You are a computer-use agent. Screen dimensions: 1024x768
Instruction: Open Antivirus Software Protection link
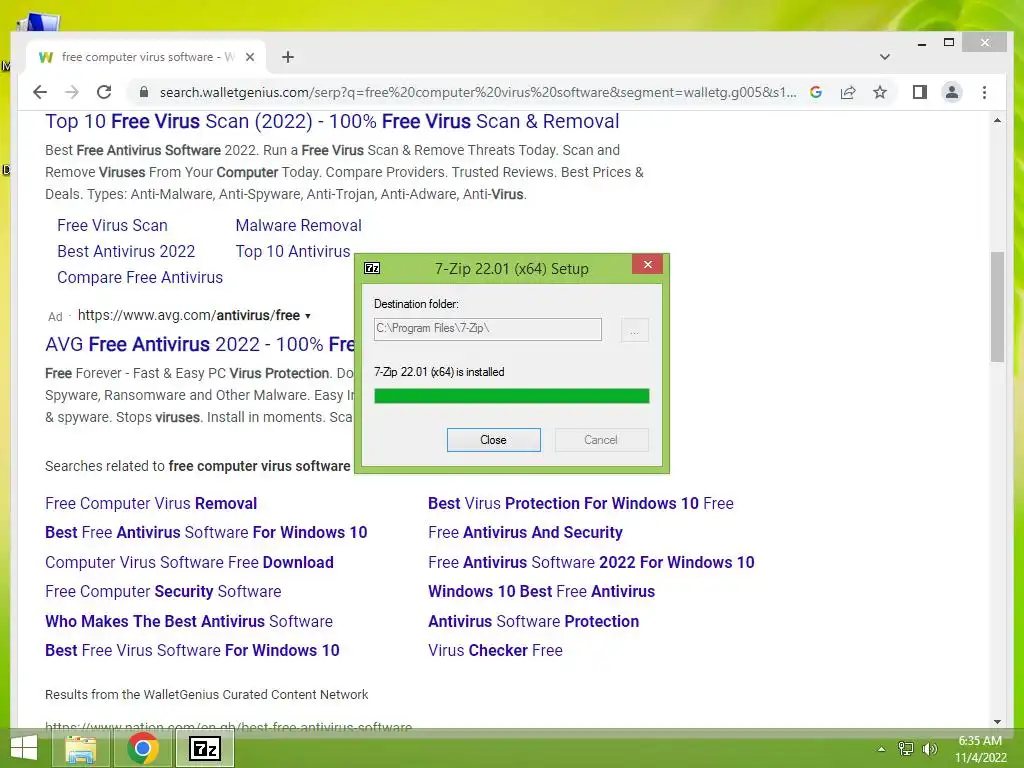[534, 621]
